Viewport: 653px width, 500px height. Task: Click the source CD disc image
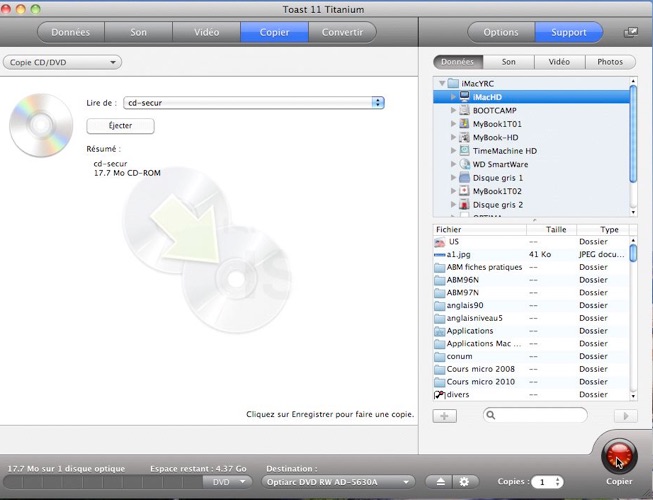pyautogui.click(x=41, y=125)
